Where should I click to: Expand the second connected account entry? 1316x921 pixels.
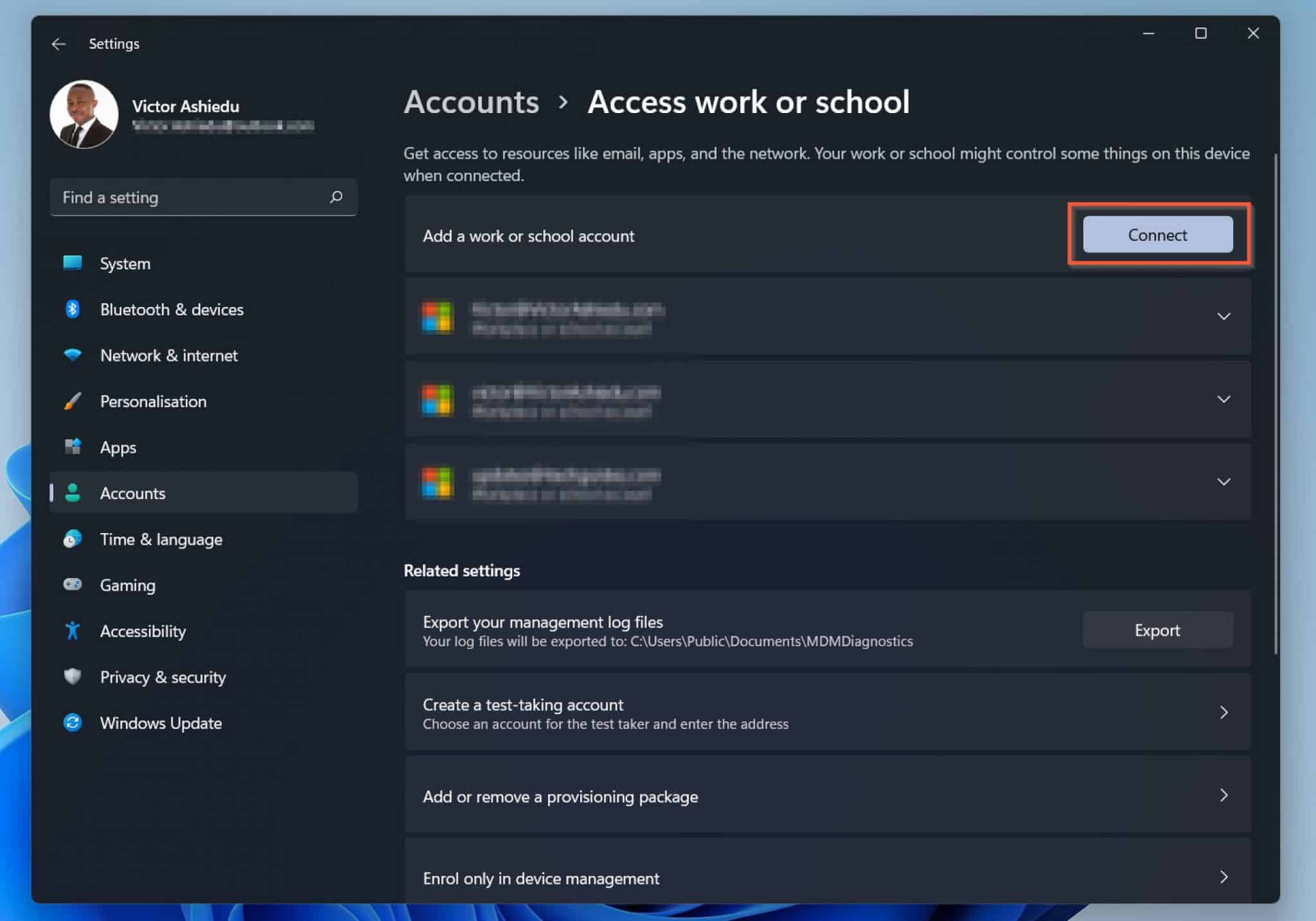click(x=1224, y=399)
